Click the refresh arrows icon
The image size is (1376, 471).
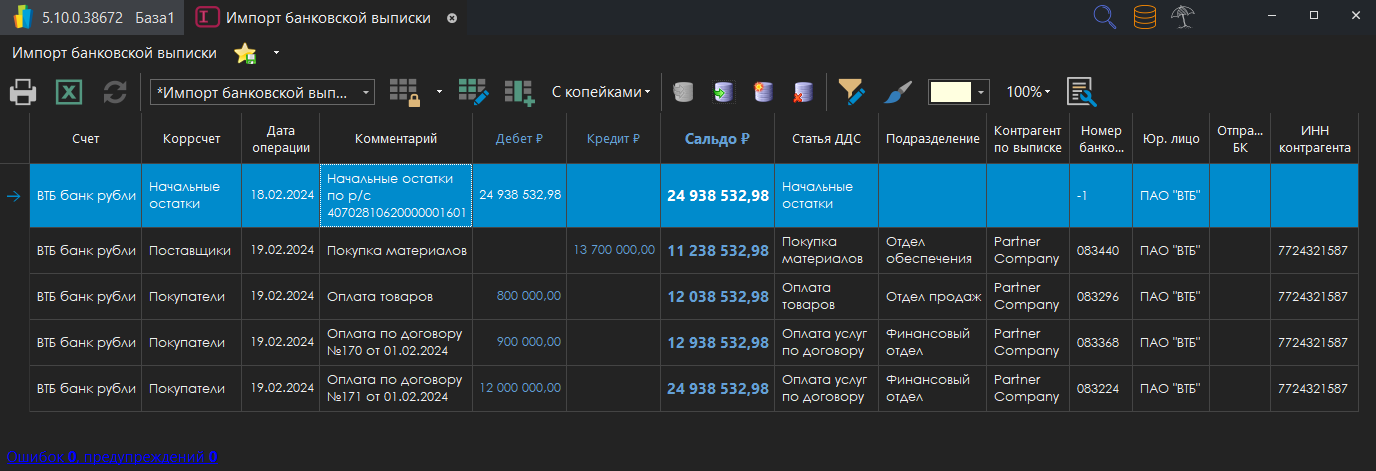(115, 93)
